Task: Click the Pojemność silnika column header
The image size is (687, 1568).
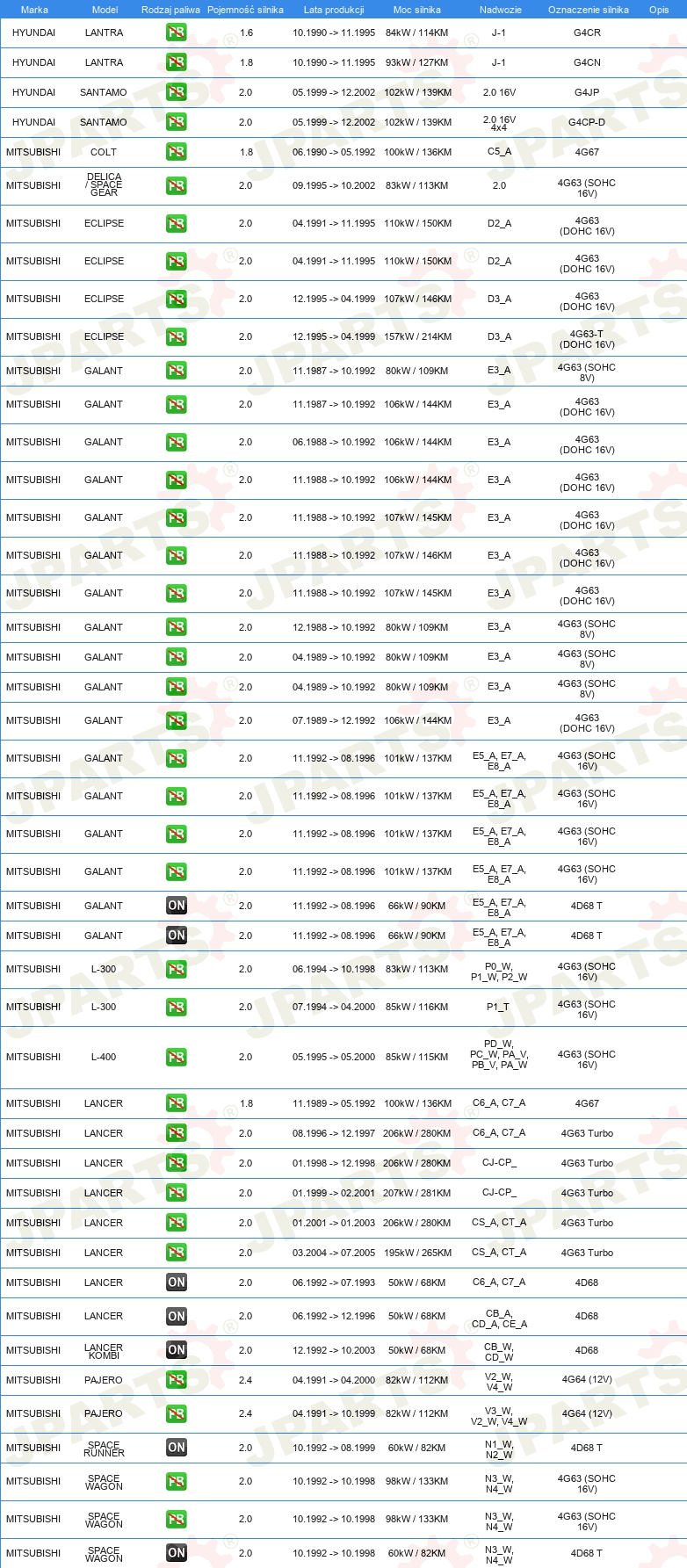Action: click(x=245, y=10)
